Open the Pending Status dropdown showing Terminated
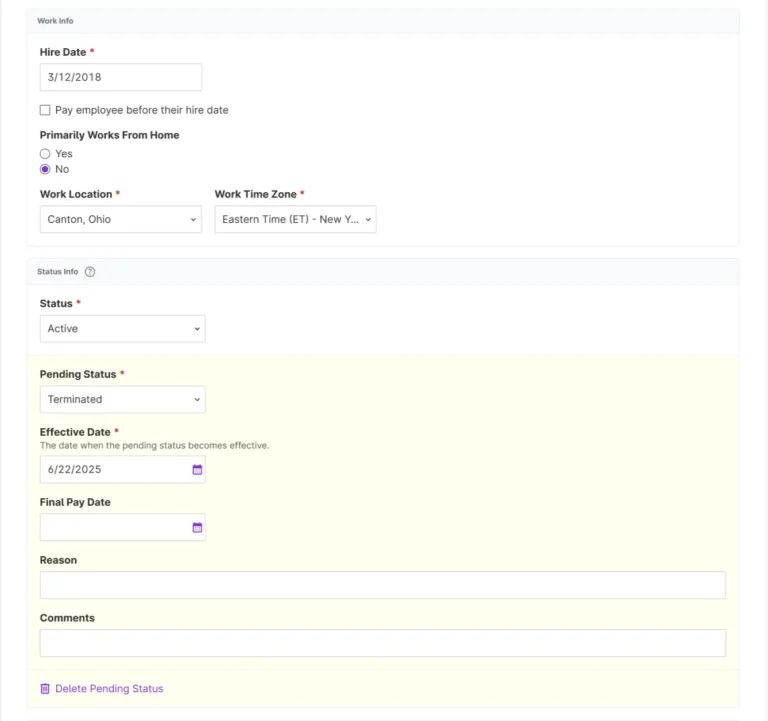The height and width of the screenshot is (721, 768). click(122, 400)
